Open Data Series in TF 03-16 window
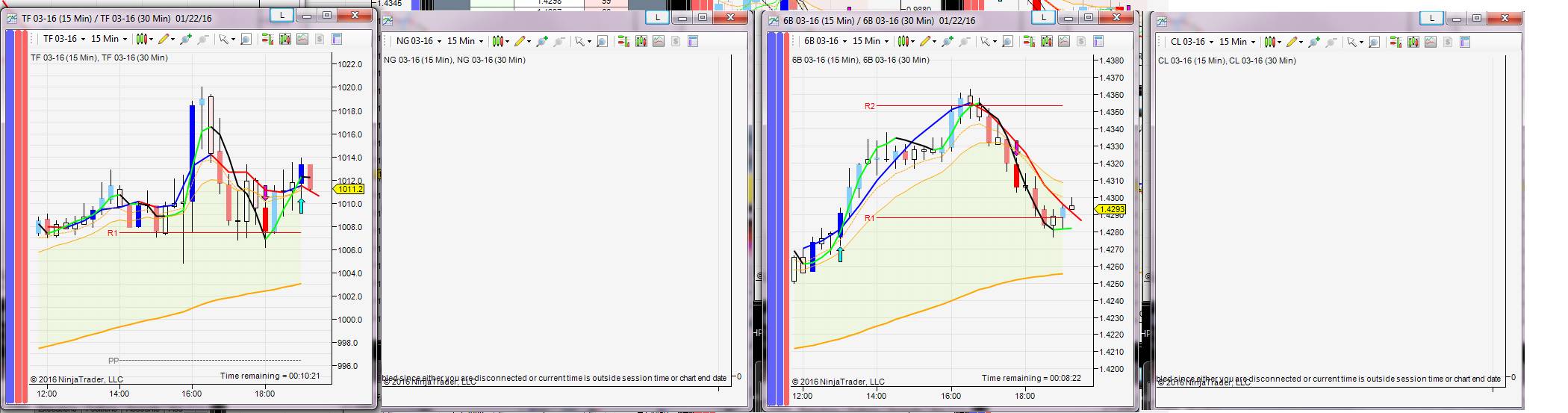This screenshot has height=413, width=1568. (284, 39)
